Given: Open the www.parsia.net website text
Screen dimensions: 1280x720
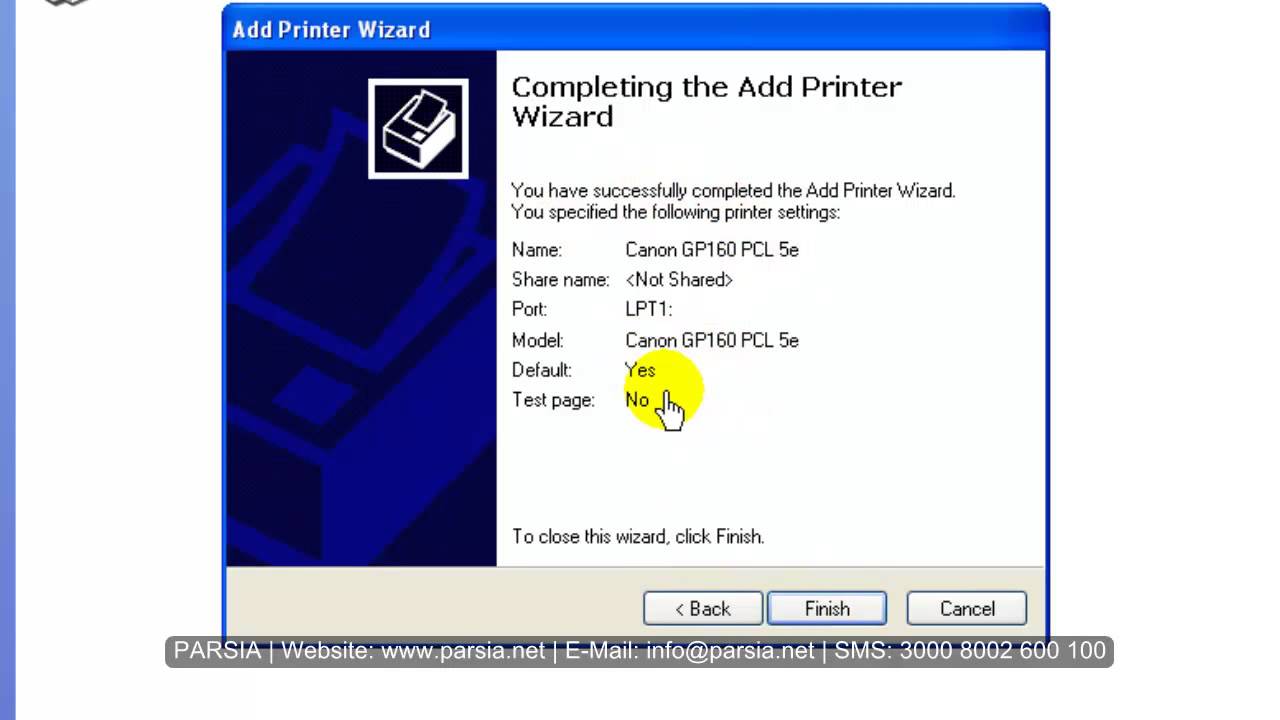Looking at the screenshot, I should (463, 651).
